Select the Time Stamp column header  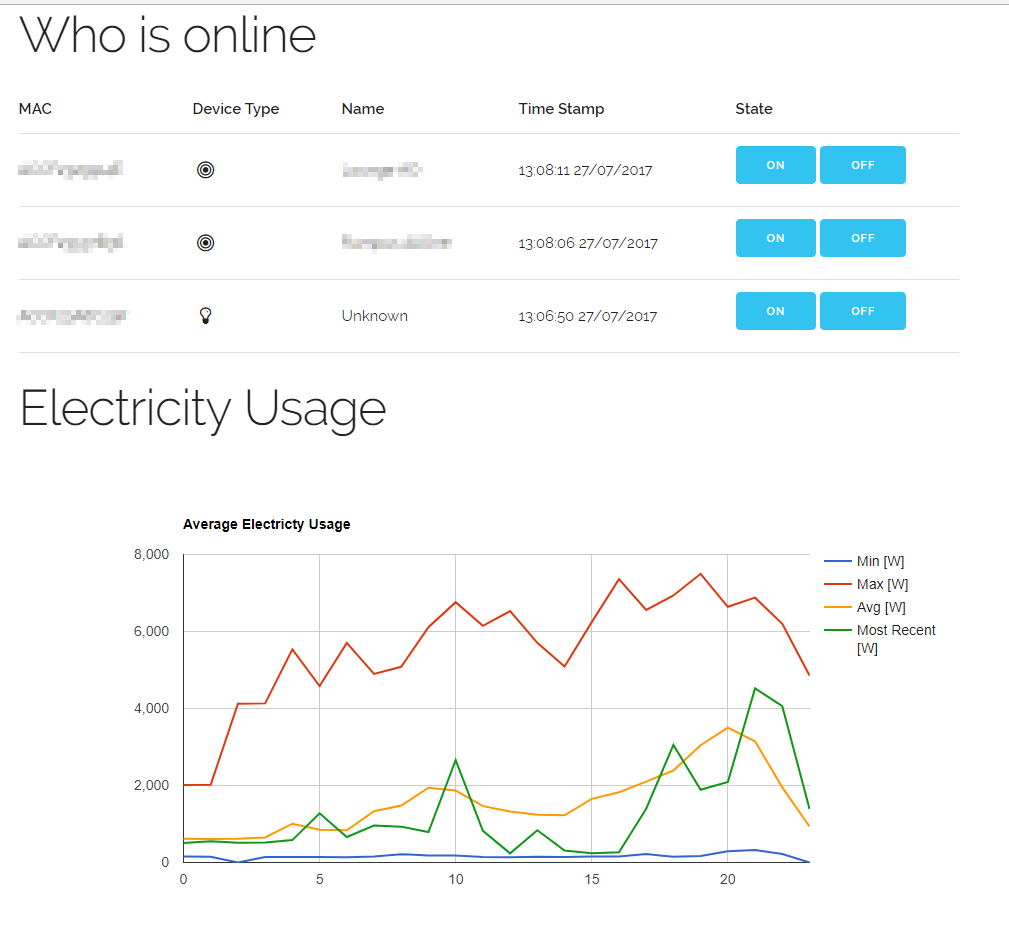tap(561, 109)
